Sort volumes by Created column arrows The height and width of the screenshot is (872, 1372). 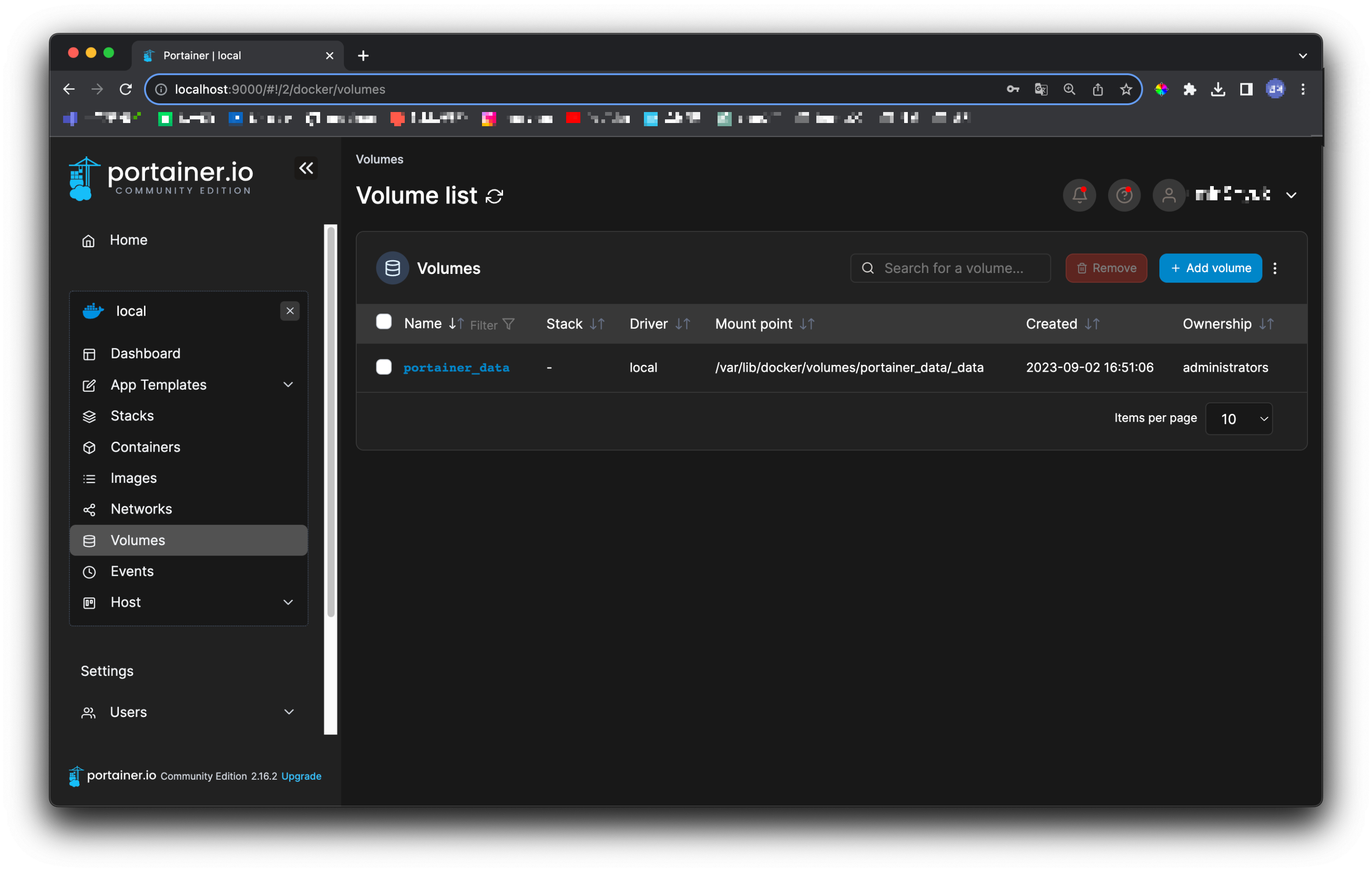[x=1092, y=324]
